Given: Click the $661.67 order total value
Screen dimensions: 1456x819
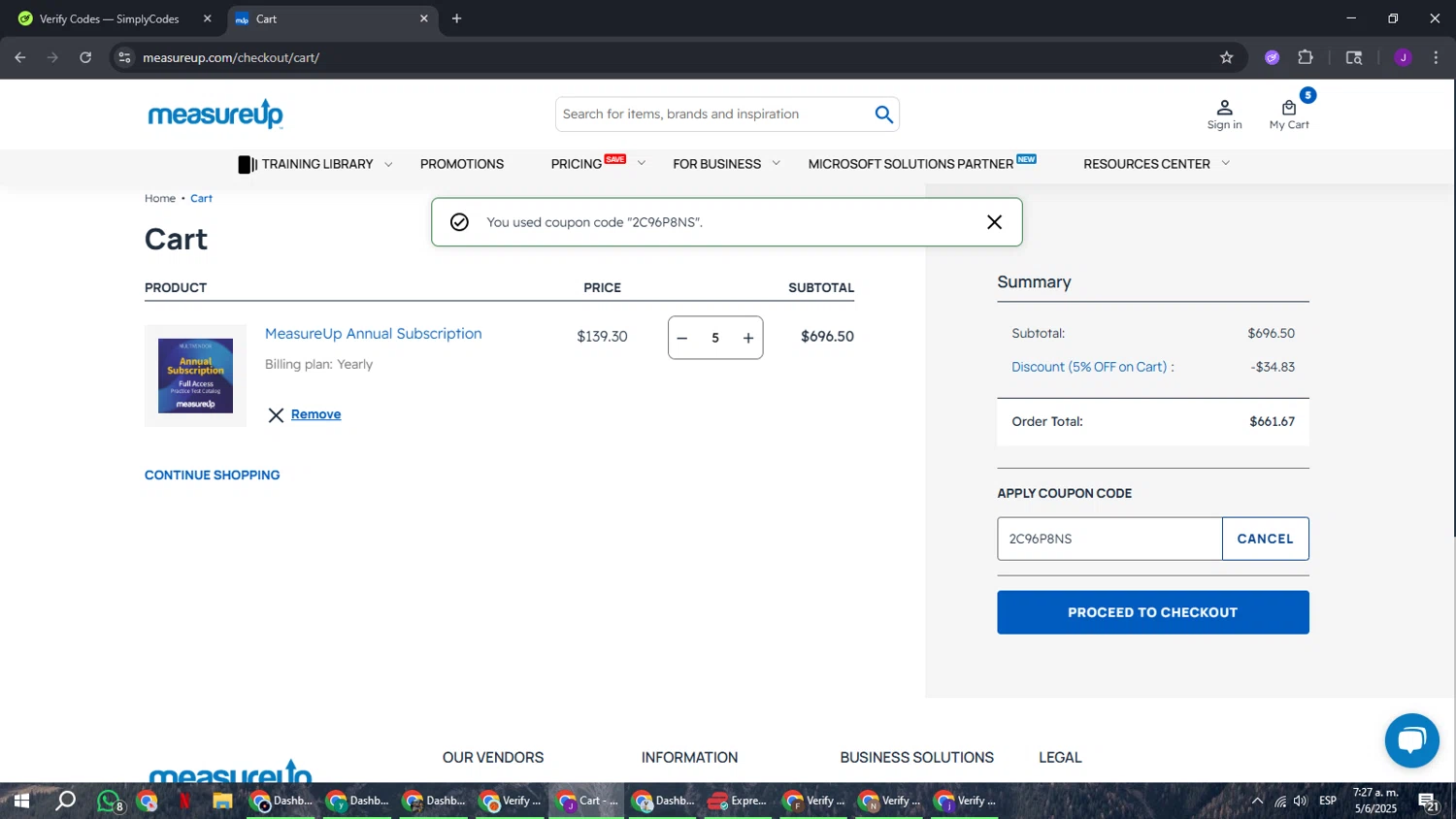Looking at the screenshot, I should 1272,422.
